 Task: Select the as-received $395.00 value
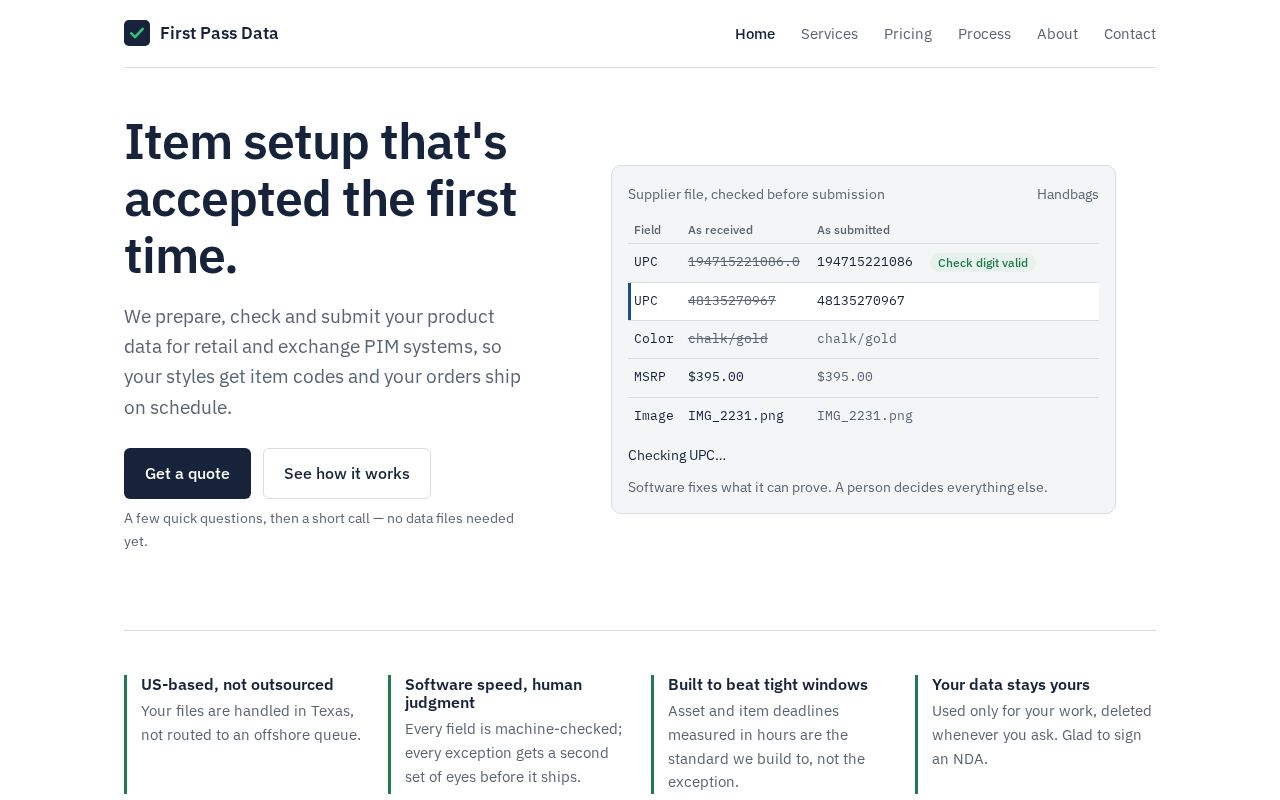click(716, 377)
